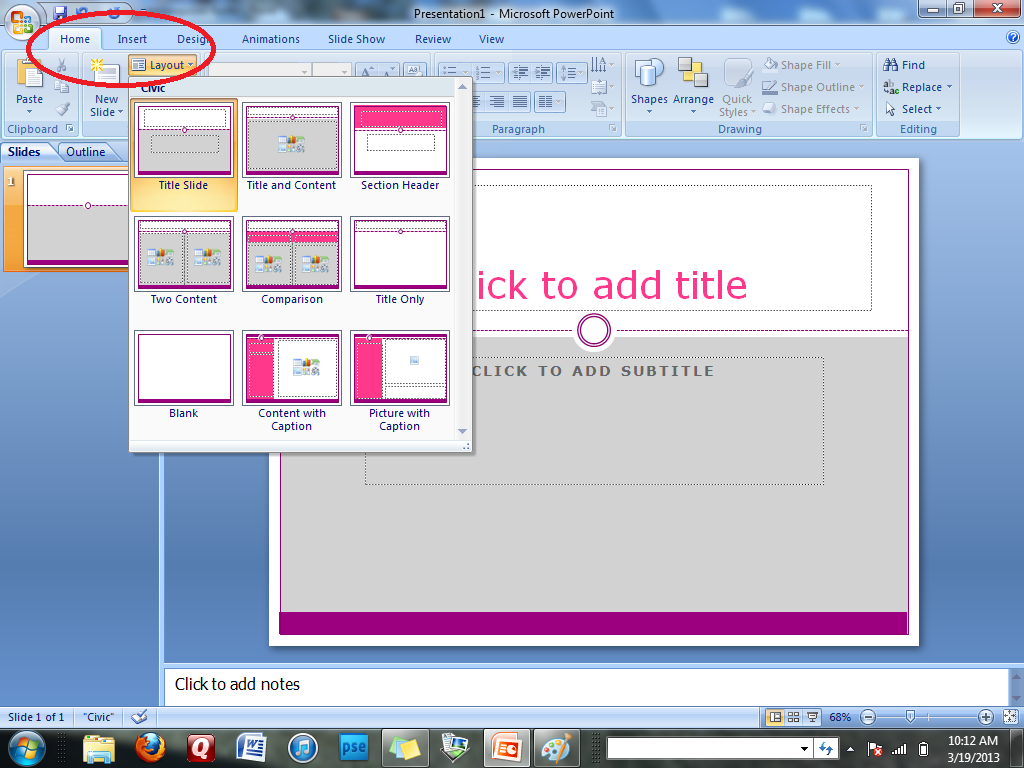Click the Format Painter brush icon
The height and width of the screenshot is (768, 1024).
(x=63, y=108)
